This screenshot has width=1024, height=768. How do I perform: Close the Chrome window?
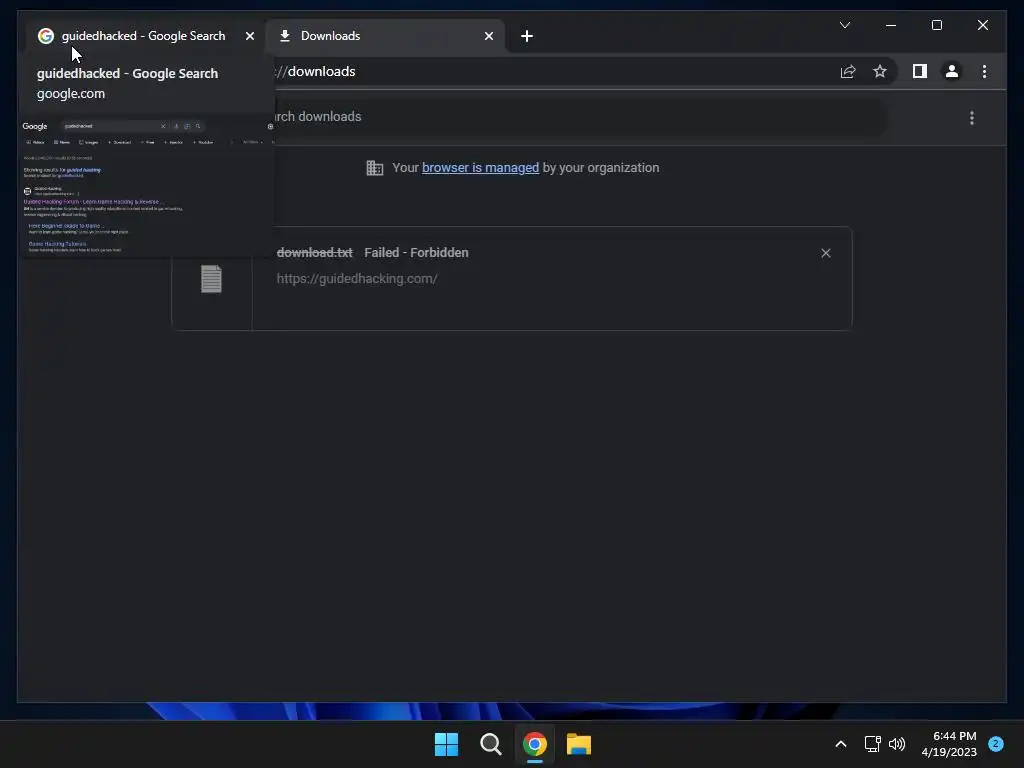click(x=982, y=25)
